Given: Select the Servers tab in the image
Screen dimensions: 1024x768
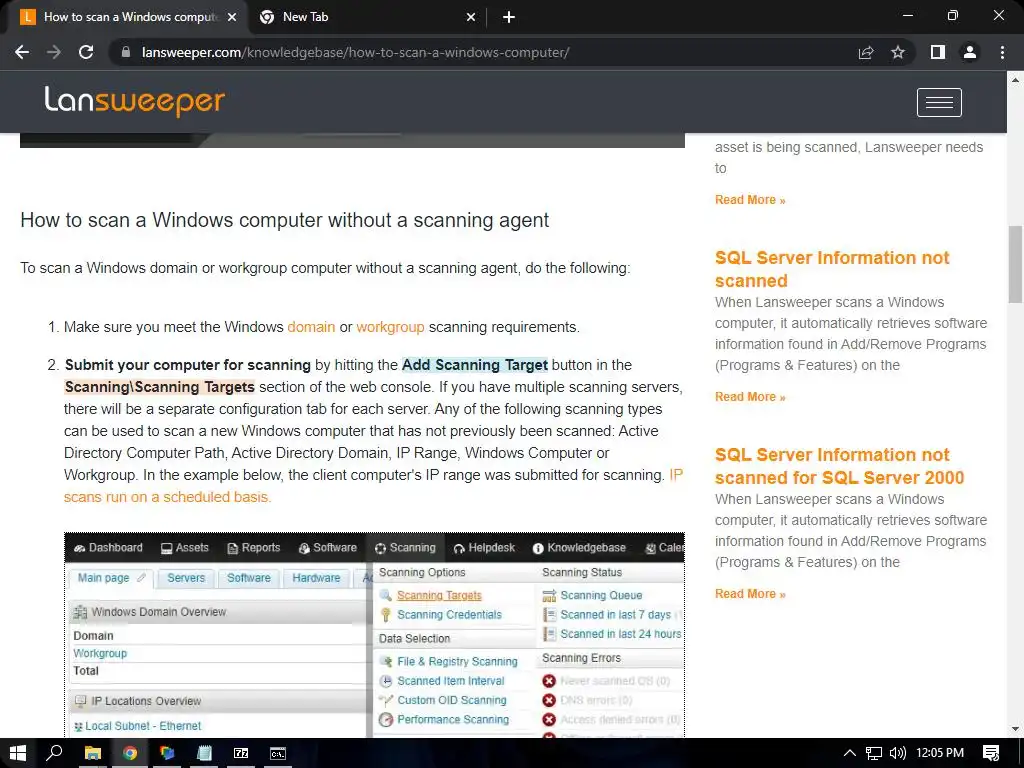Looking at the screenshot, I should [x=185, y=578].
